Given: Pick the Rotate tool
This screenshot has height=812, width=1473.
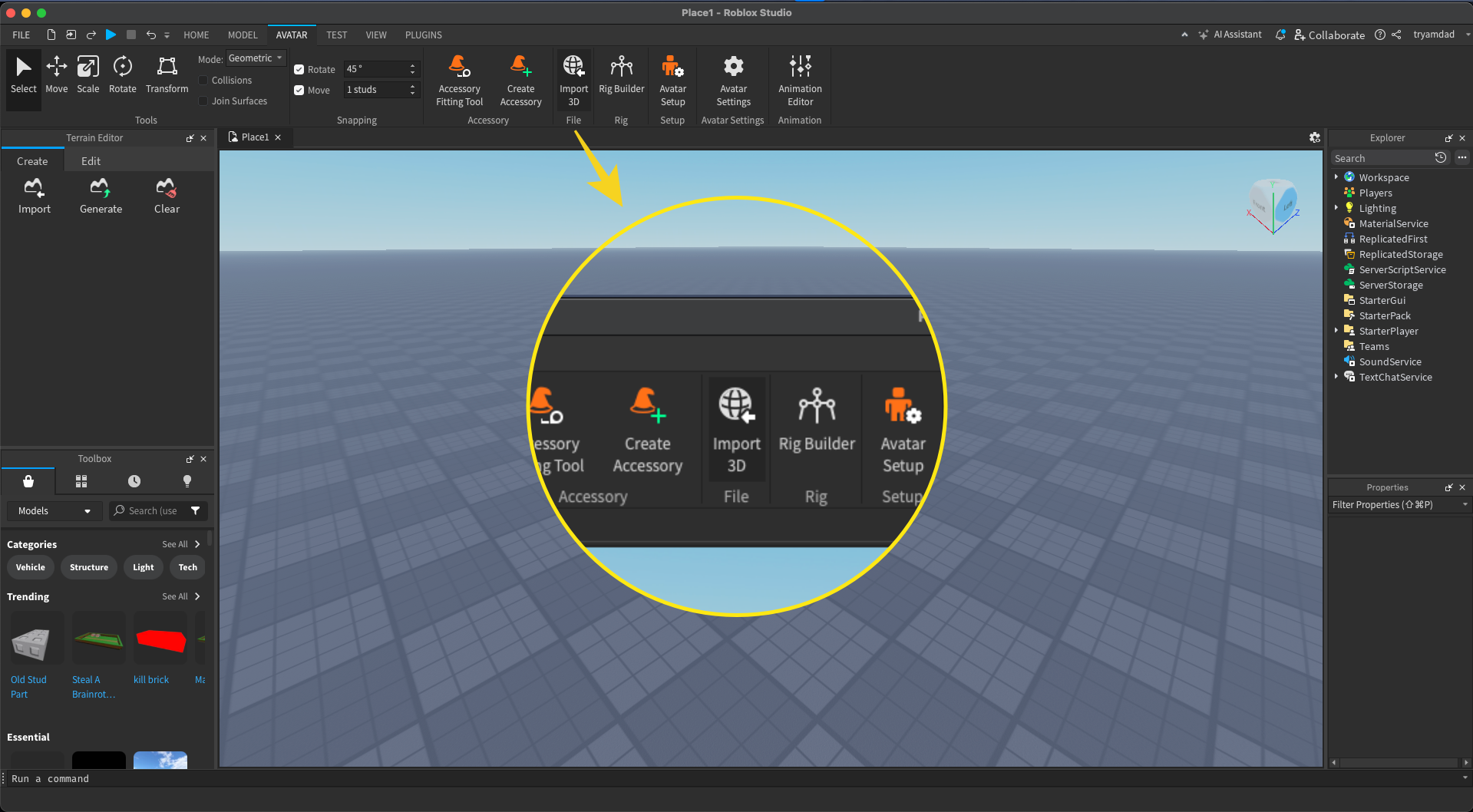Looking at the screenshot, I should 123,75.
